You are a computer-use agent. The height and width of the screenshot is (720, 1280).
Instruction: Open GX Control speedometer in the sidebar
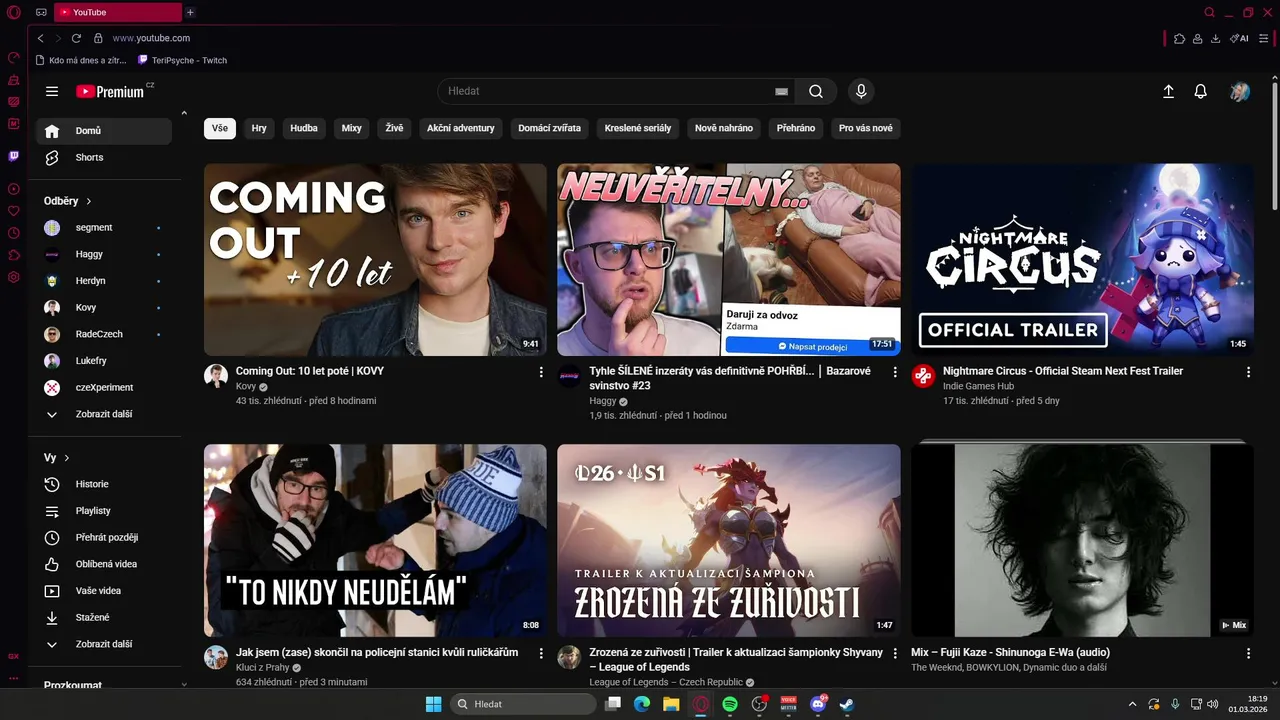click(14, 57)
